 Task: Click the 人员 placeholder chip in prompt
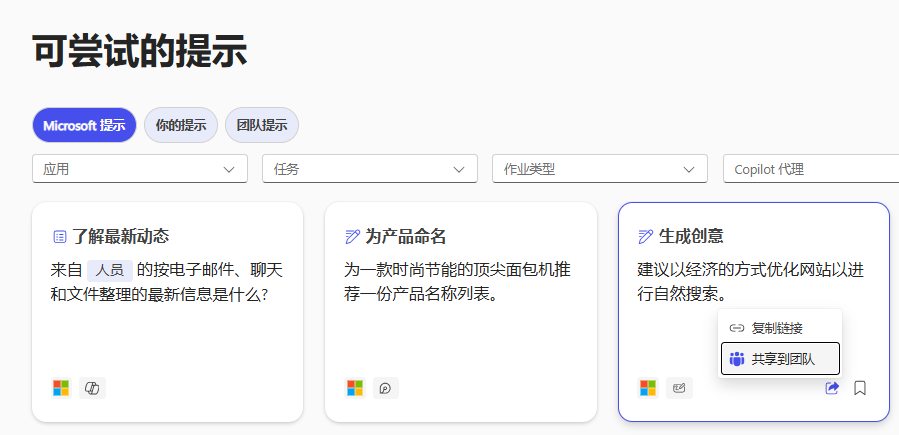[x=110, y=269]
